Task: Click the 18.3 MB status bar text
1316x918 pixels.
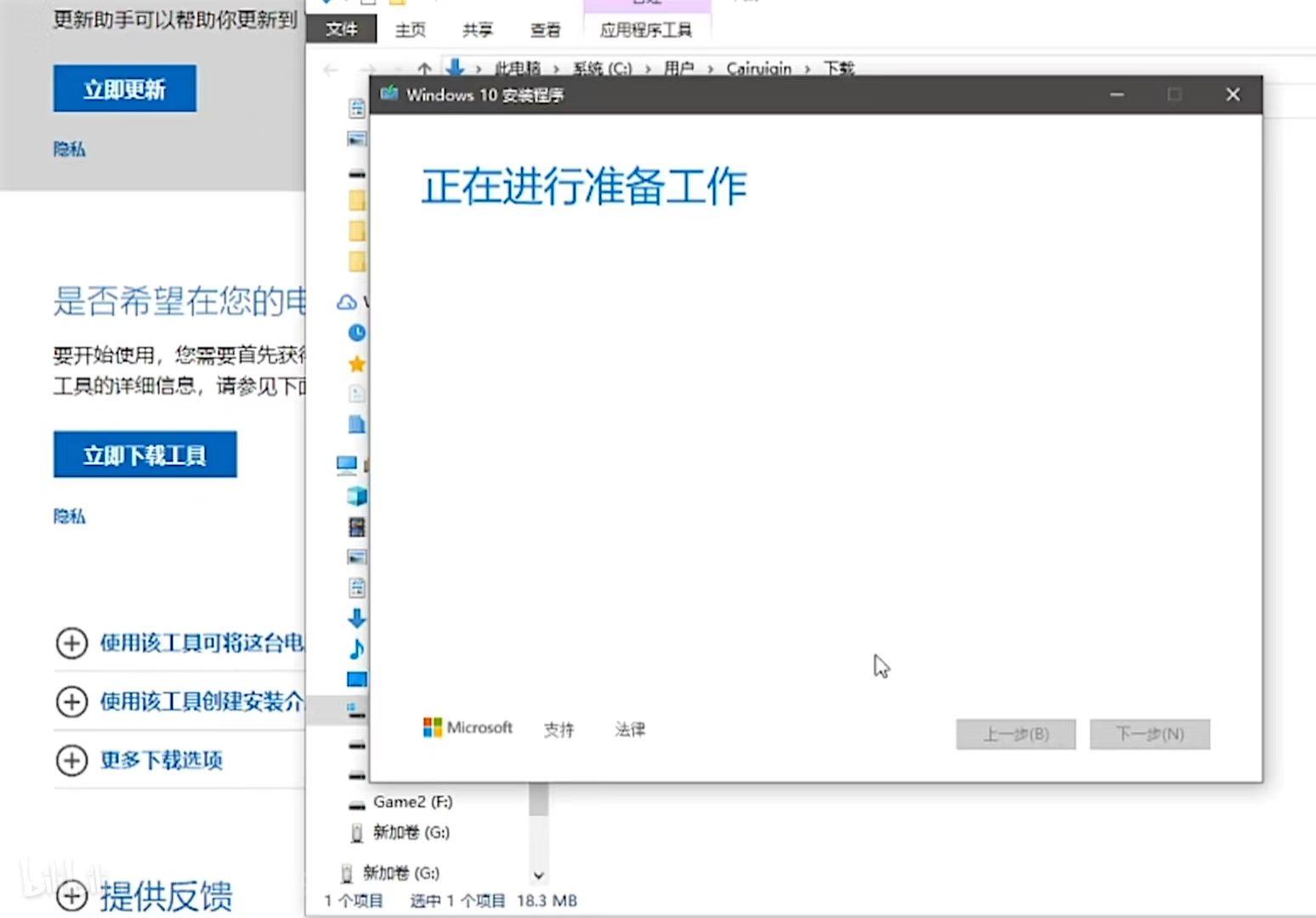Action: (x=547, y=901)
